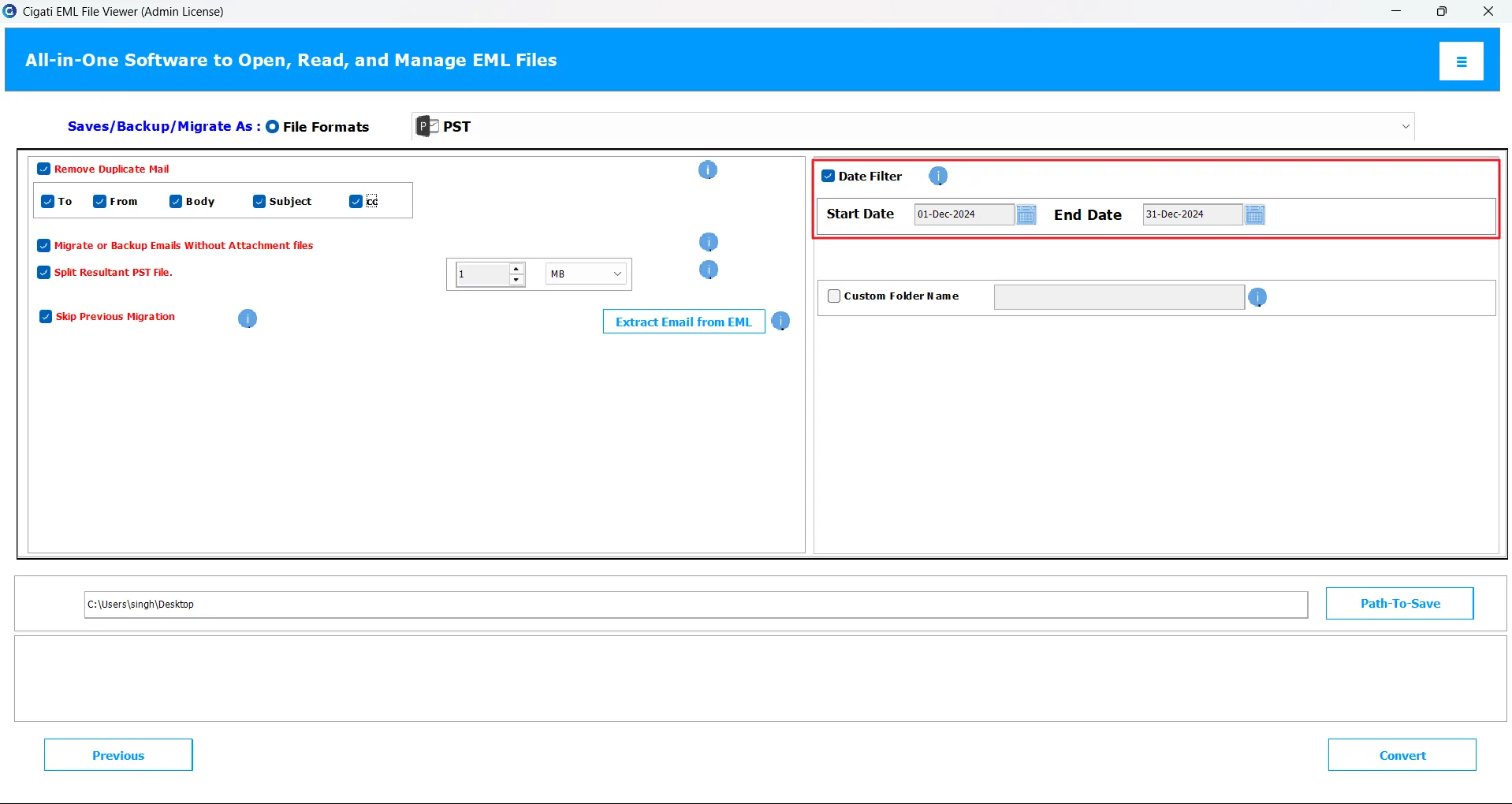Click the info icon beside Skip Previous Migration
Screen dimensions: 1512x804
click(x=248, y=318)
